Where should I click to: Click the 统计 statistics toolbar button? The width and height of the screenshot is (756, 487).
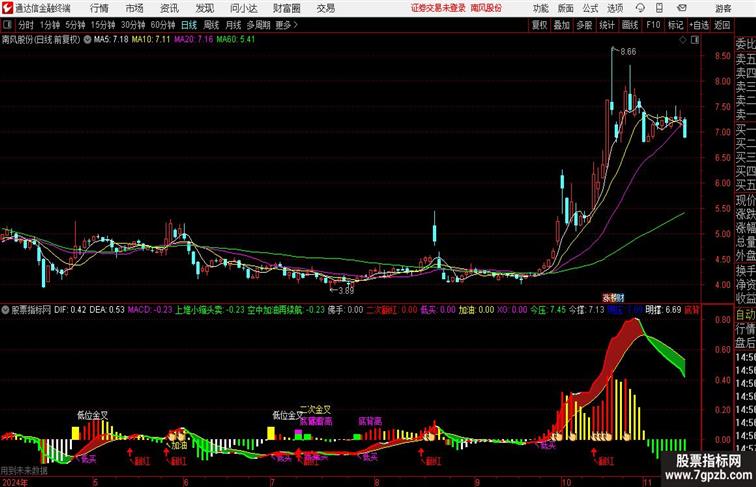point(607,25)
